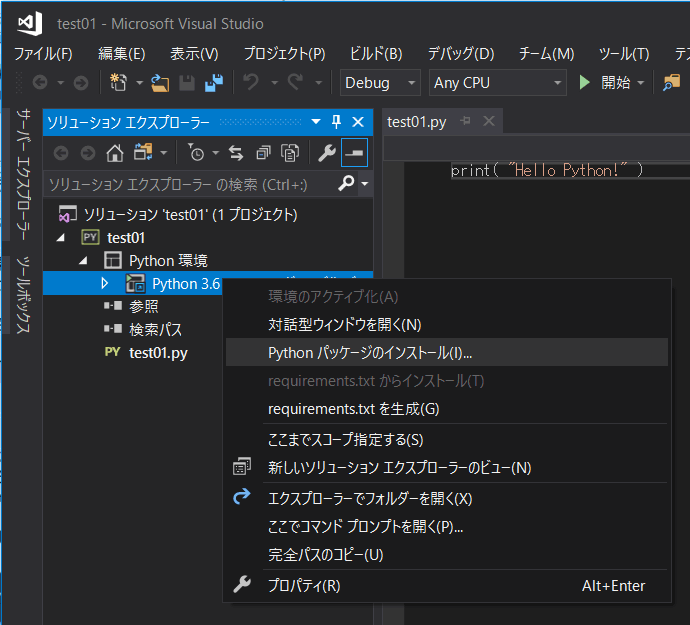Screen dimensions: 690x625
Task: Select ここまでスコープ指定する(S) menu item
Action: [447, 439]
